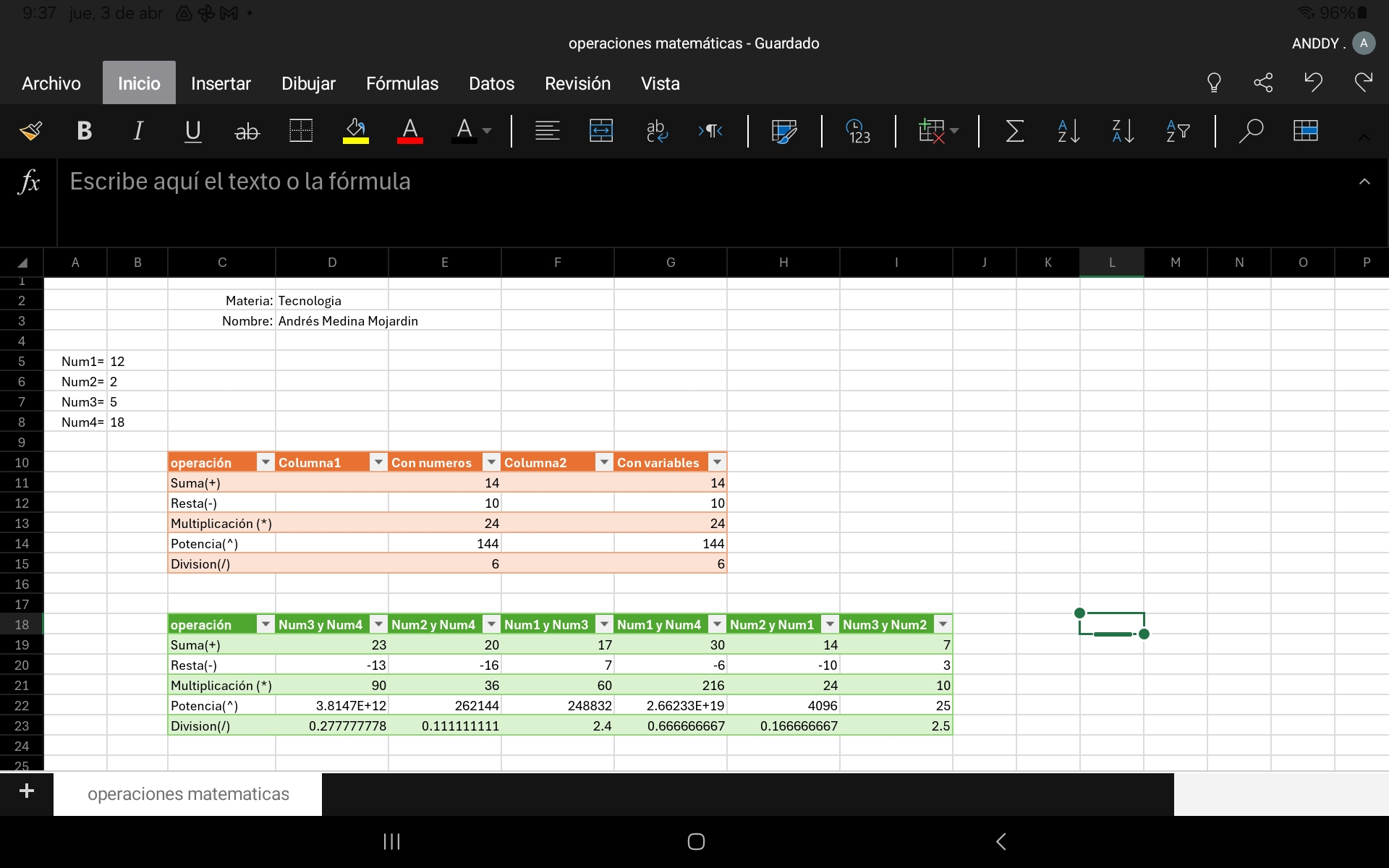The image size is (1389, 868).
Task: Click the merge cells icon
Action: [x=600, y=131]
